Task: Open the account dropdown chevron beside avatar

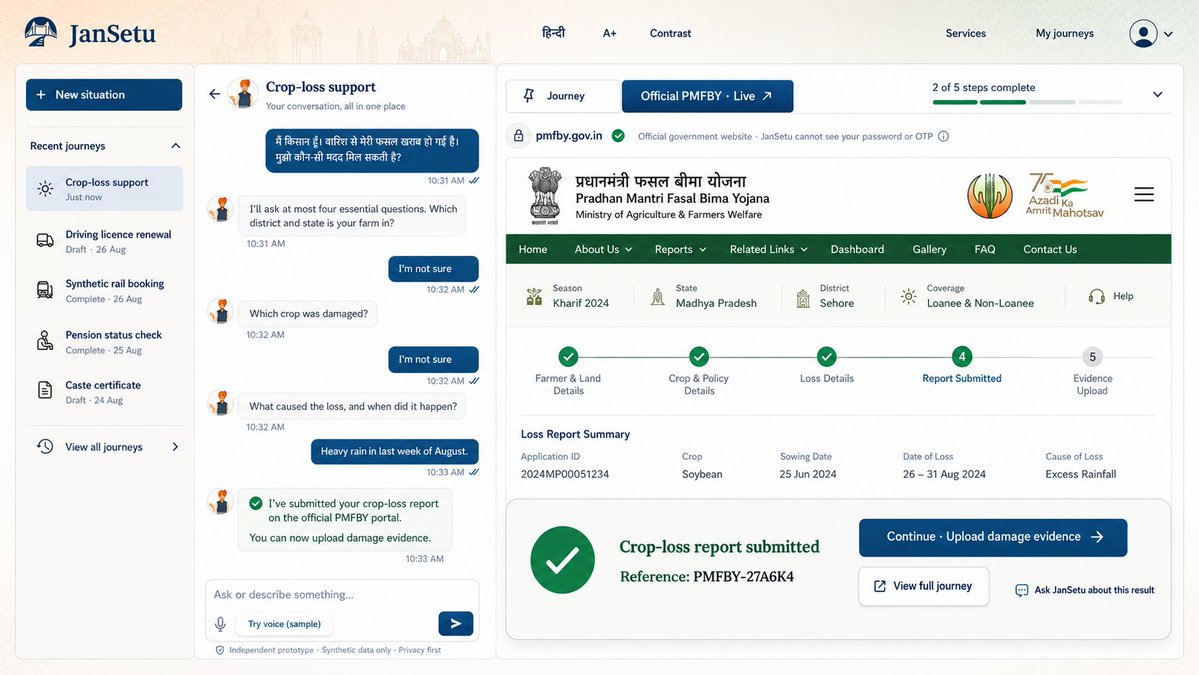Action: (1168, 34)
